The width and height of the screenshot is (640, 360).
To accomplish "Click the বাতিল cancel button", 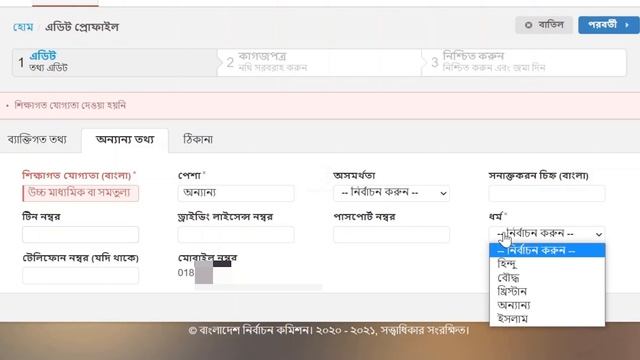I will [544, 25].
